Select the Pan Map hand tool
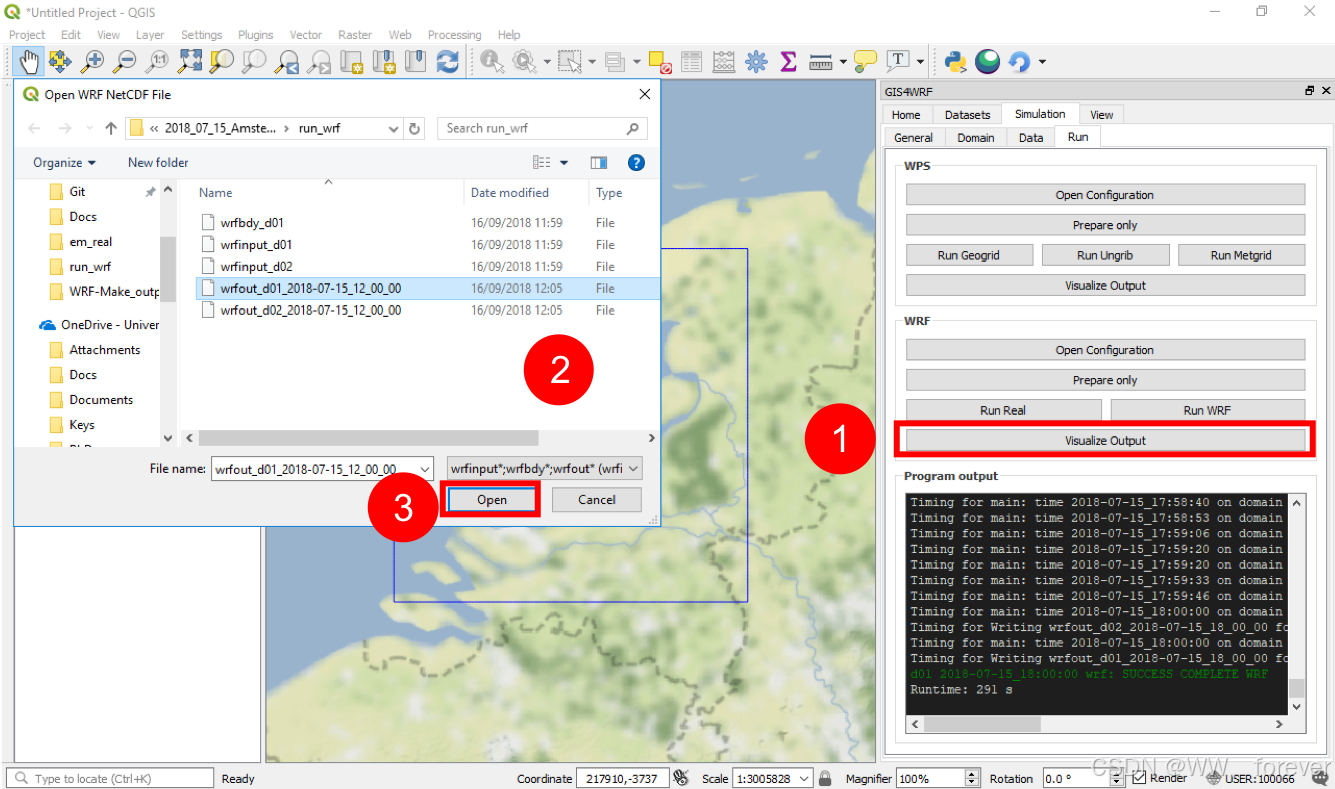This screenshot has height=789, width=1335. [x=29, y=62]
